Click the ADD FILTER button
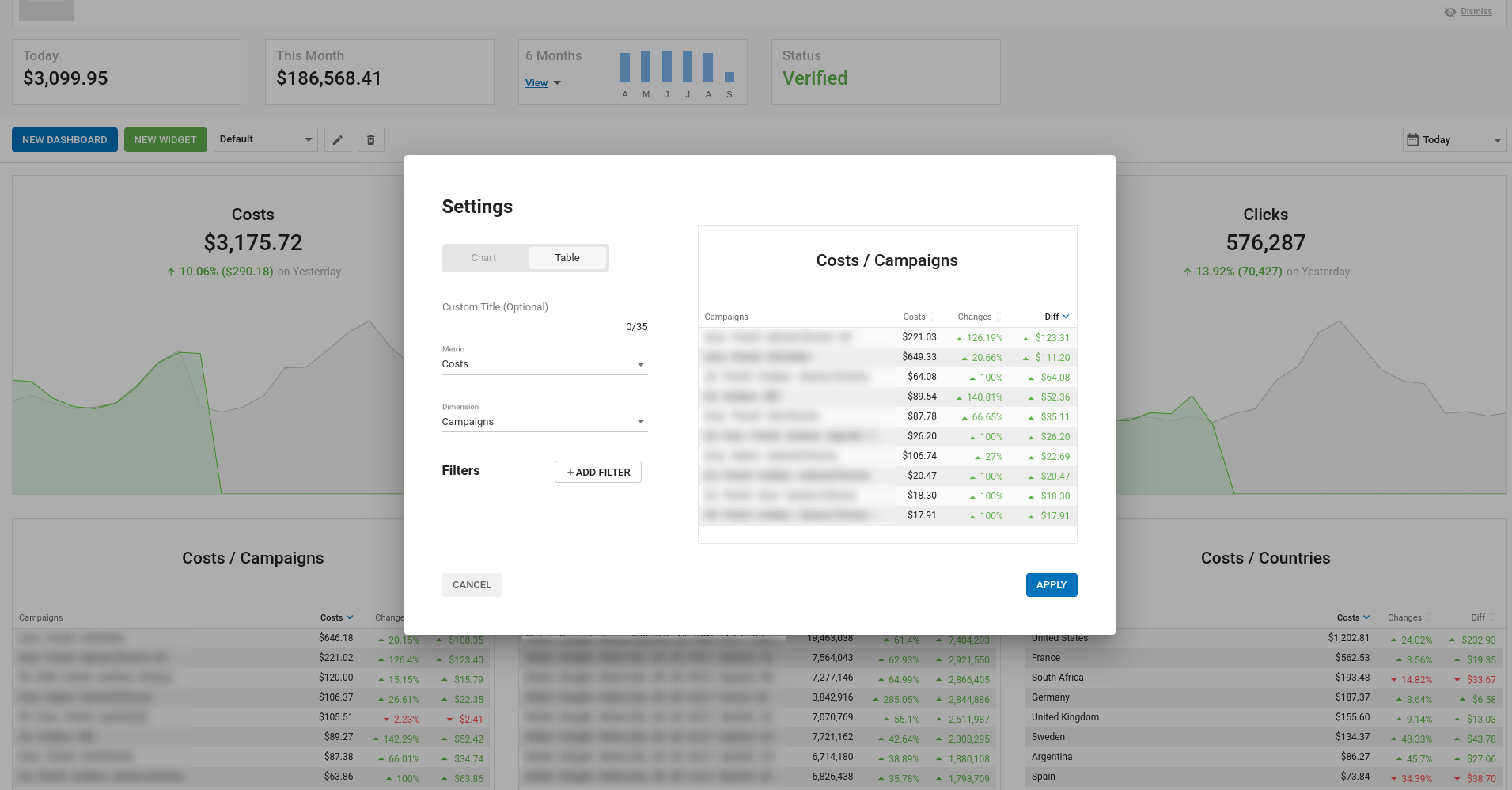 click(598, 472)
